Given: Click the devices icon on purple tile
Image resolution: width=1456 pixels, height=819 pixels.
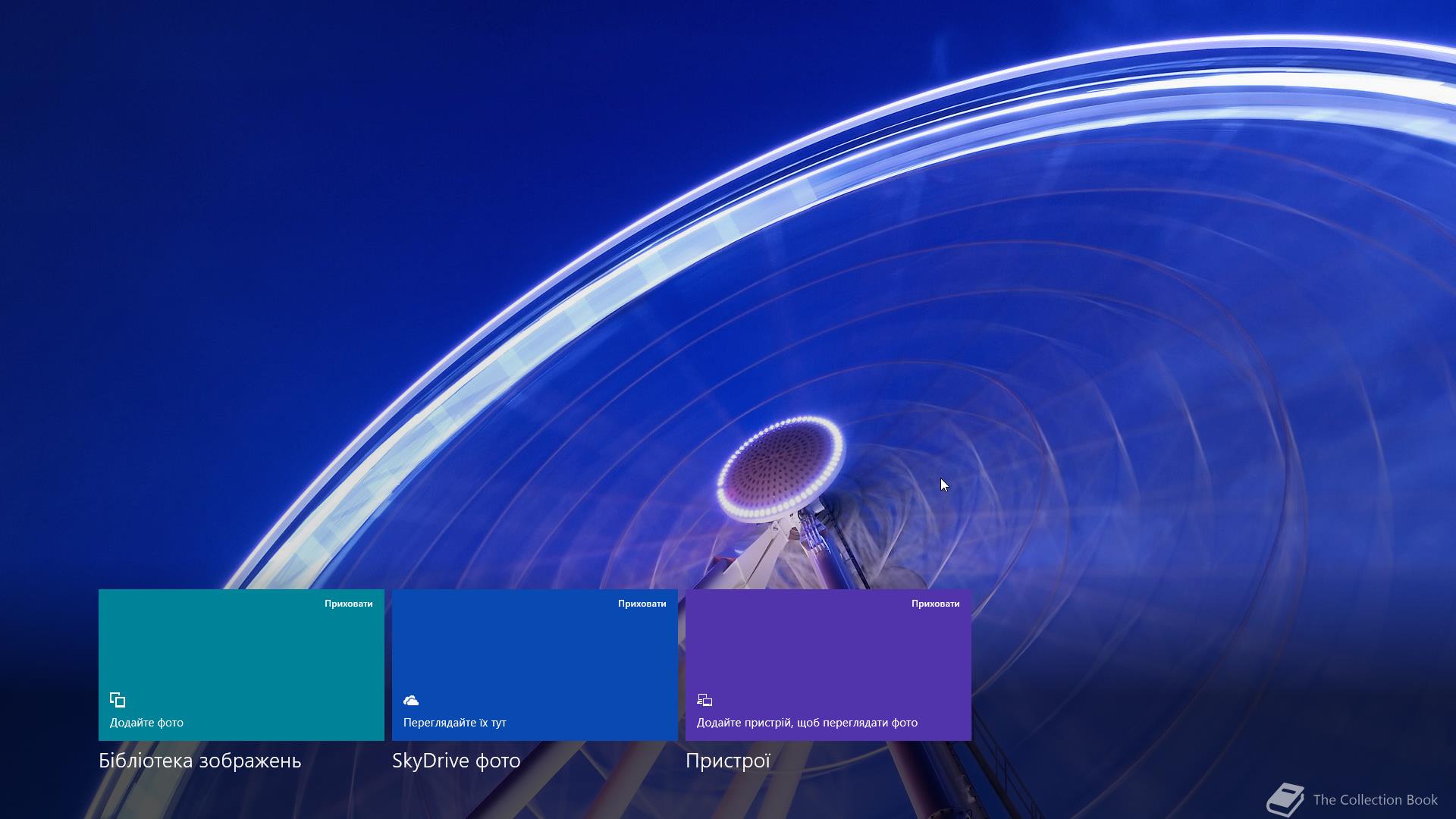Looking at the screenshot, I should pos(704,700).
